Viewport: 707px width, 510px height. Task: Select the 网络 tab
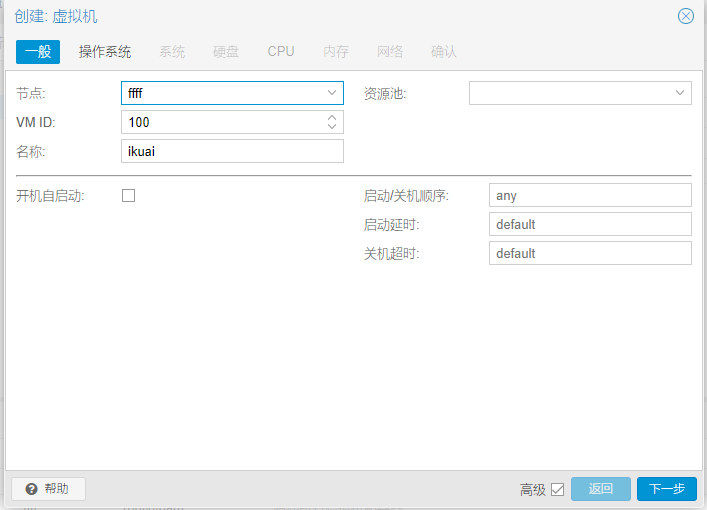tap(390, 52)
